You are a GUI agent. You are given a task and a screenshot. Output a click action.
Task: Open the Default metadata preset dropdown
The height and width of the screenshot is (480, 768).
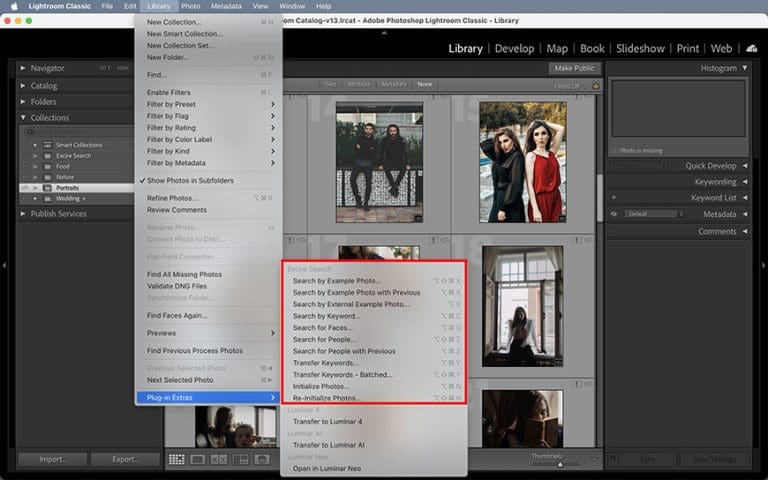(x=655, y=214)
